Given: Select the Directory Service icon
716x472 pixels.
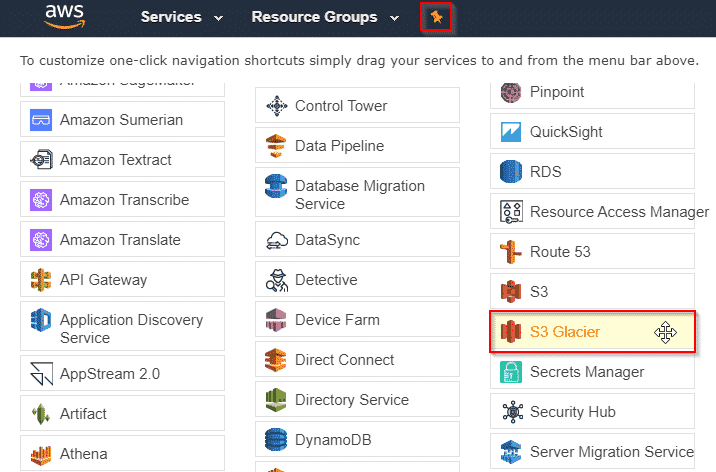Looking at the screenshot, I should (276, 400).
